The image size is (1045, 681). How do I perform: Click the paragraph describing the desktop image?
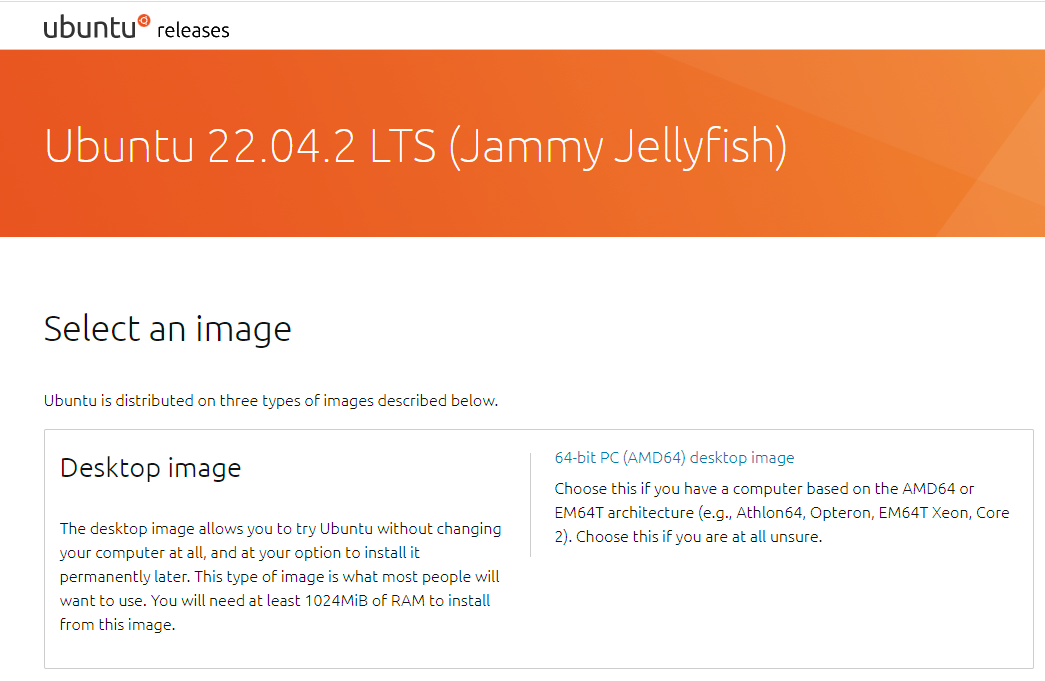click(280, 576)
